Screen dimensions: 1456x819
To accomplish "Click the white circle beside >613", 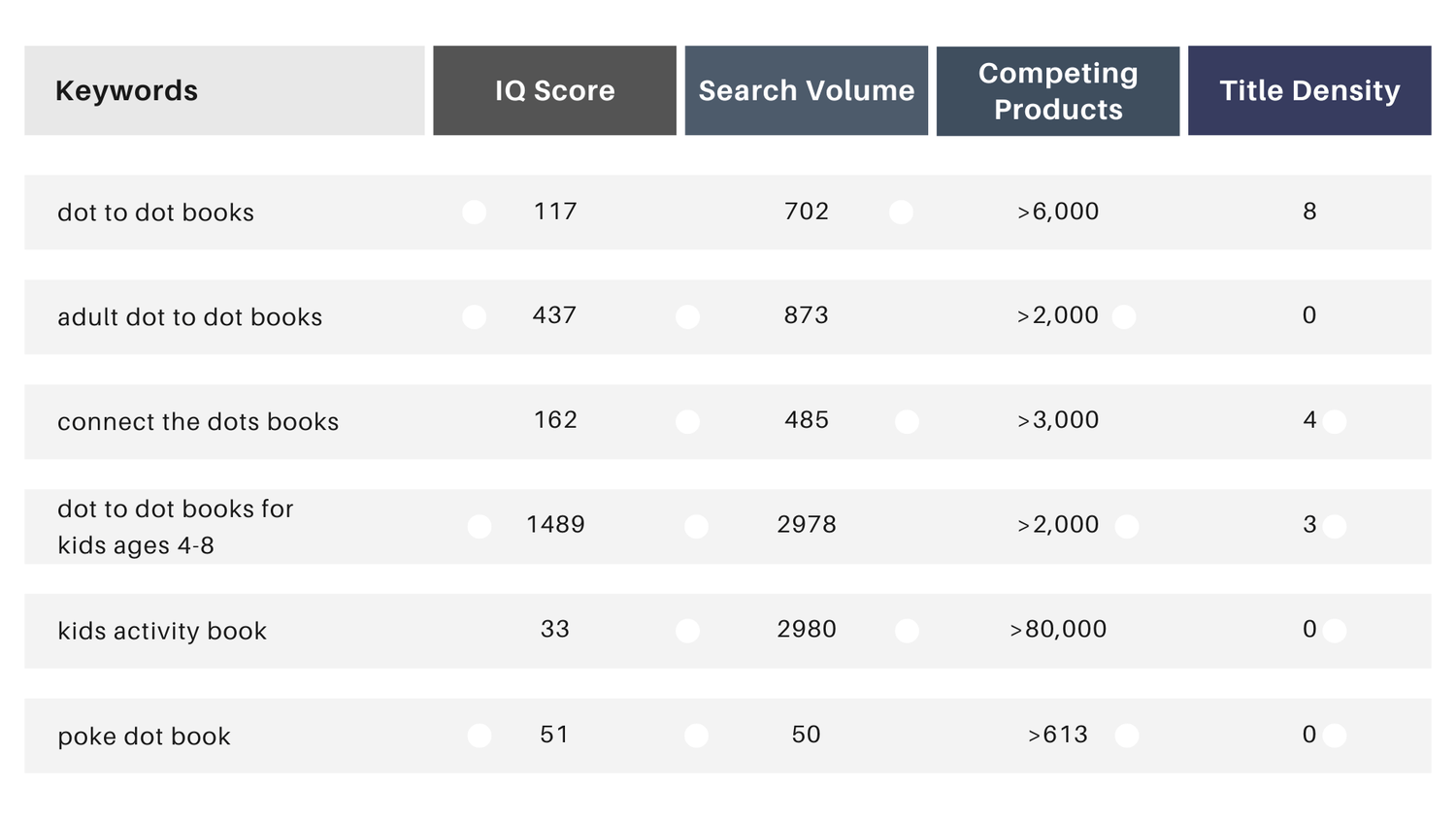I will tap(1127, 736).
